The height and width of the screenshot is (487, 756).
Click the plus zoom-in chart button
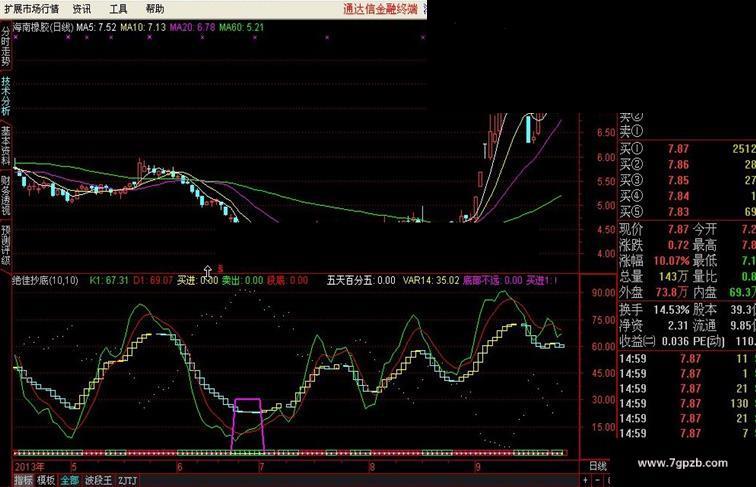pyautogui.click(x=585, y=480)
